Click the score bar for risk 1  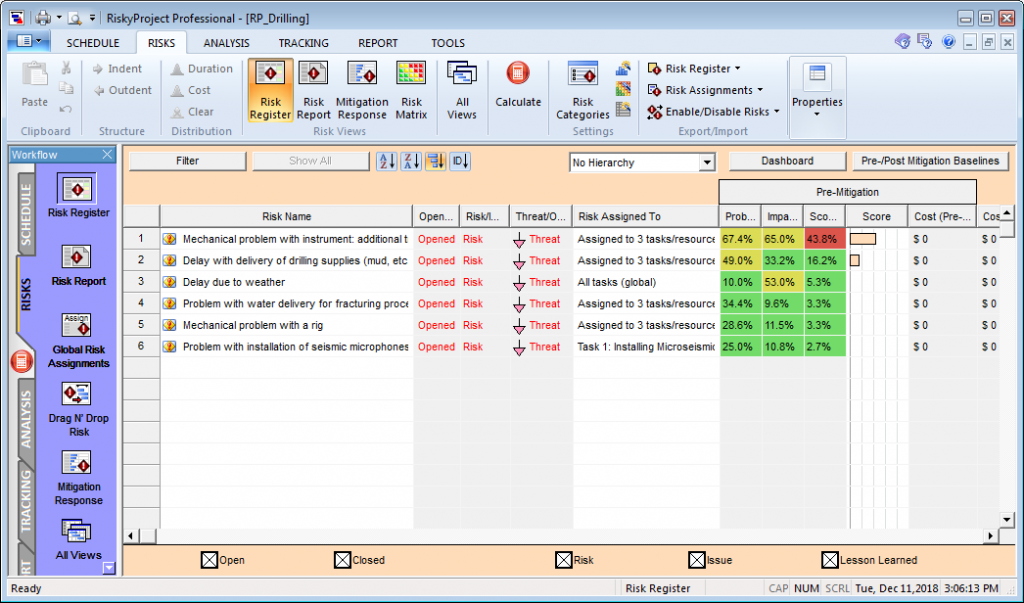click(863, 239)
